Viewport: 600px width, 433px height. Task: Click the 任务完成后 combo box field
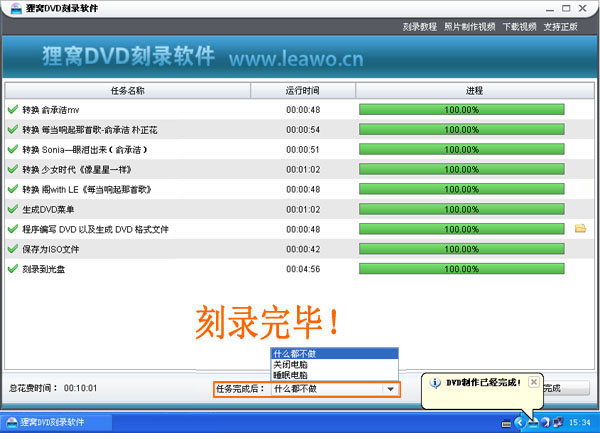coord(334,389)
